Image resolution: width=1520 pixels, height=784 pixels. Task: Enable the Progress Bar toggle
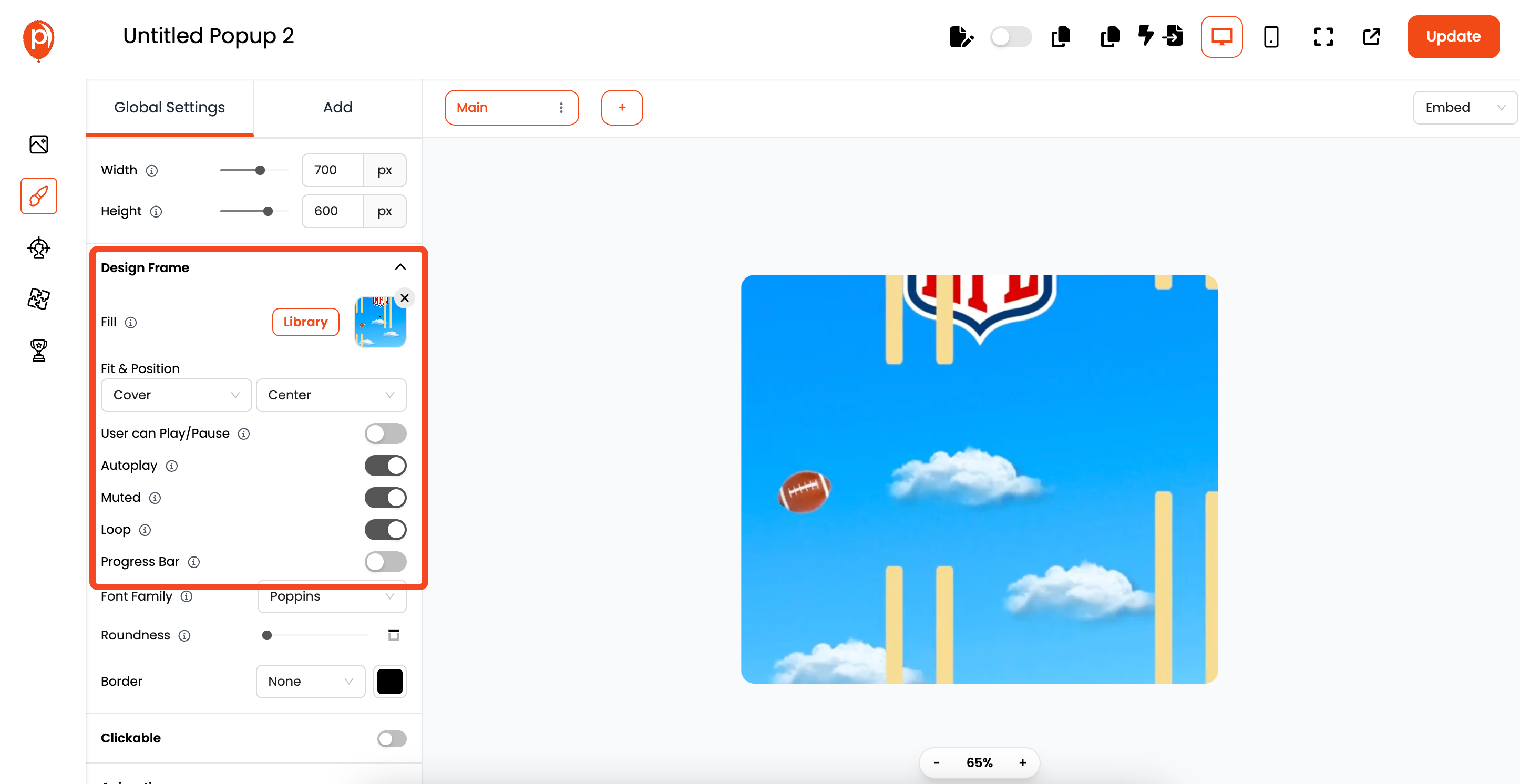(385, 562)
